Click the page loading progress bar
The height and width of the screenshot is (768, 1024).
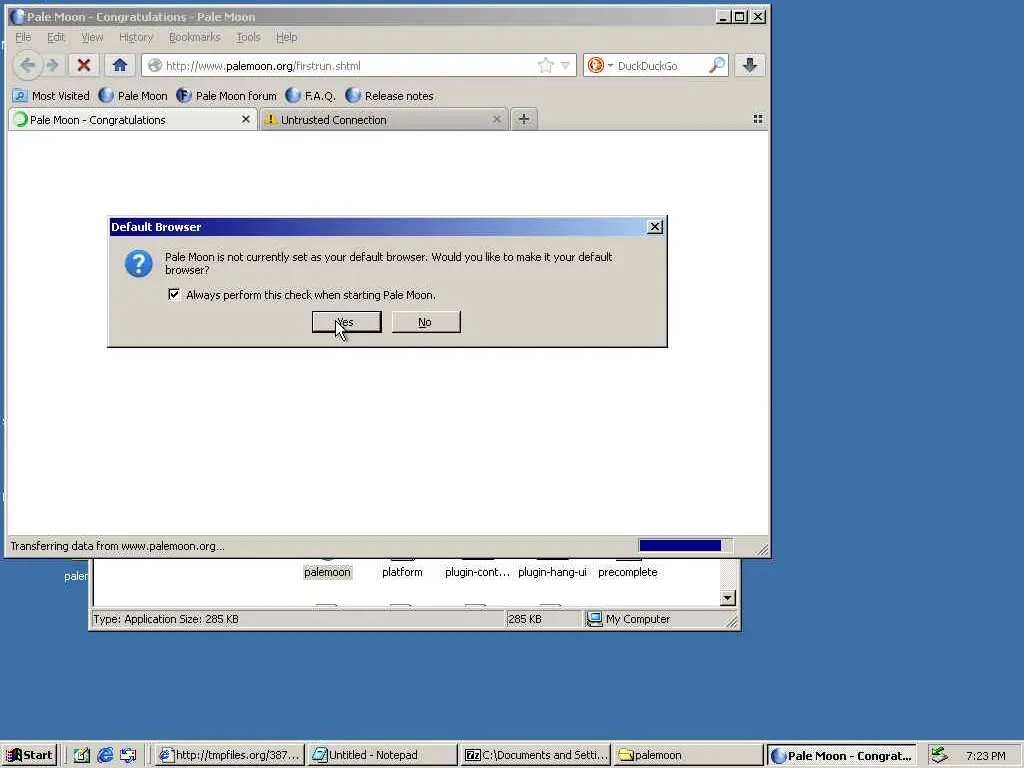click(684, 545)
